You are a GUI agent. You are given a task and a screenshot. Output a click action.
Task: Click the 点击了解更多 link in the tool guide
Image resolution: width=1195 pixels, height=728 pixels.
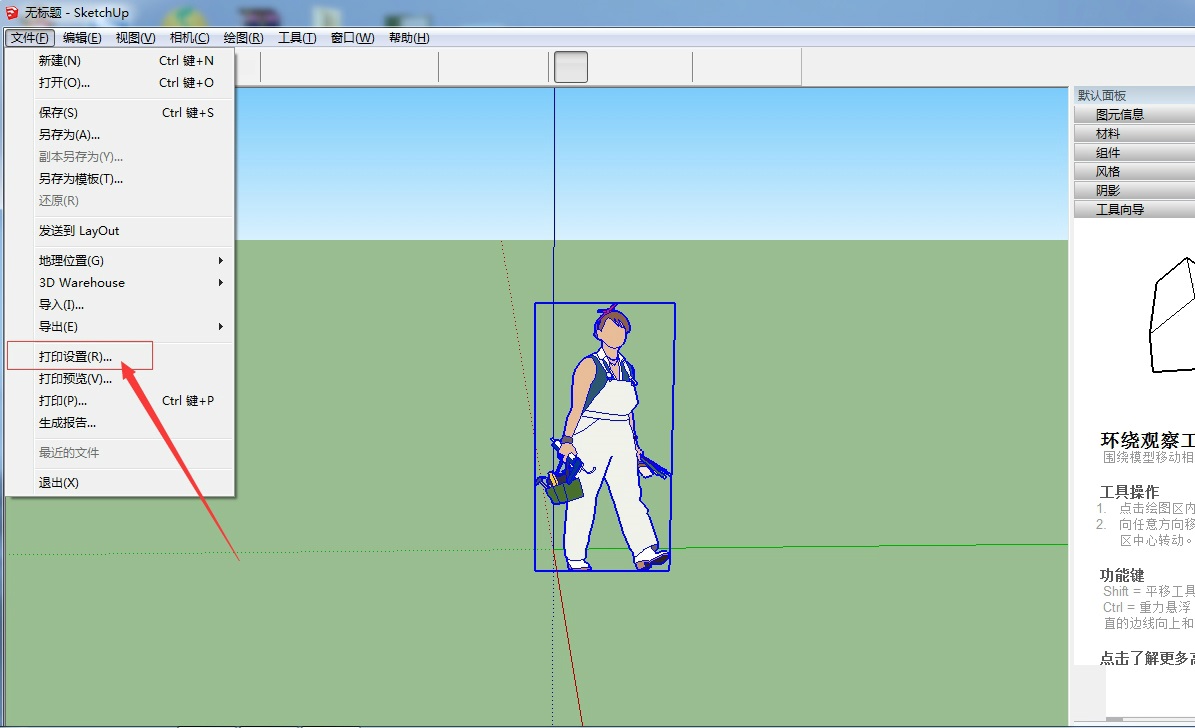click(x=1146, y=658)
